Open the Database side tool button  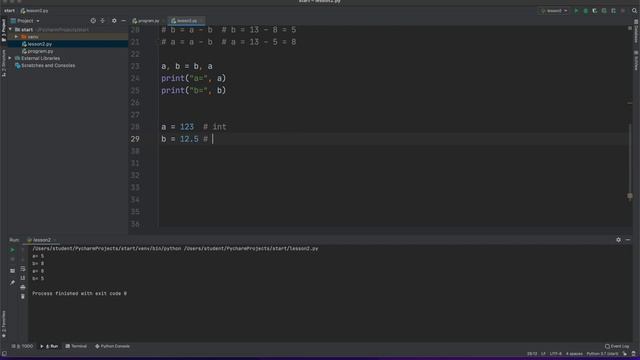click(636, 31)
